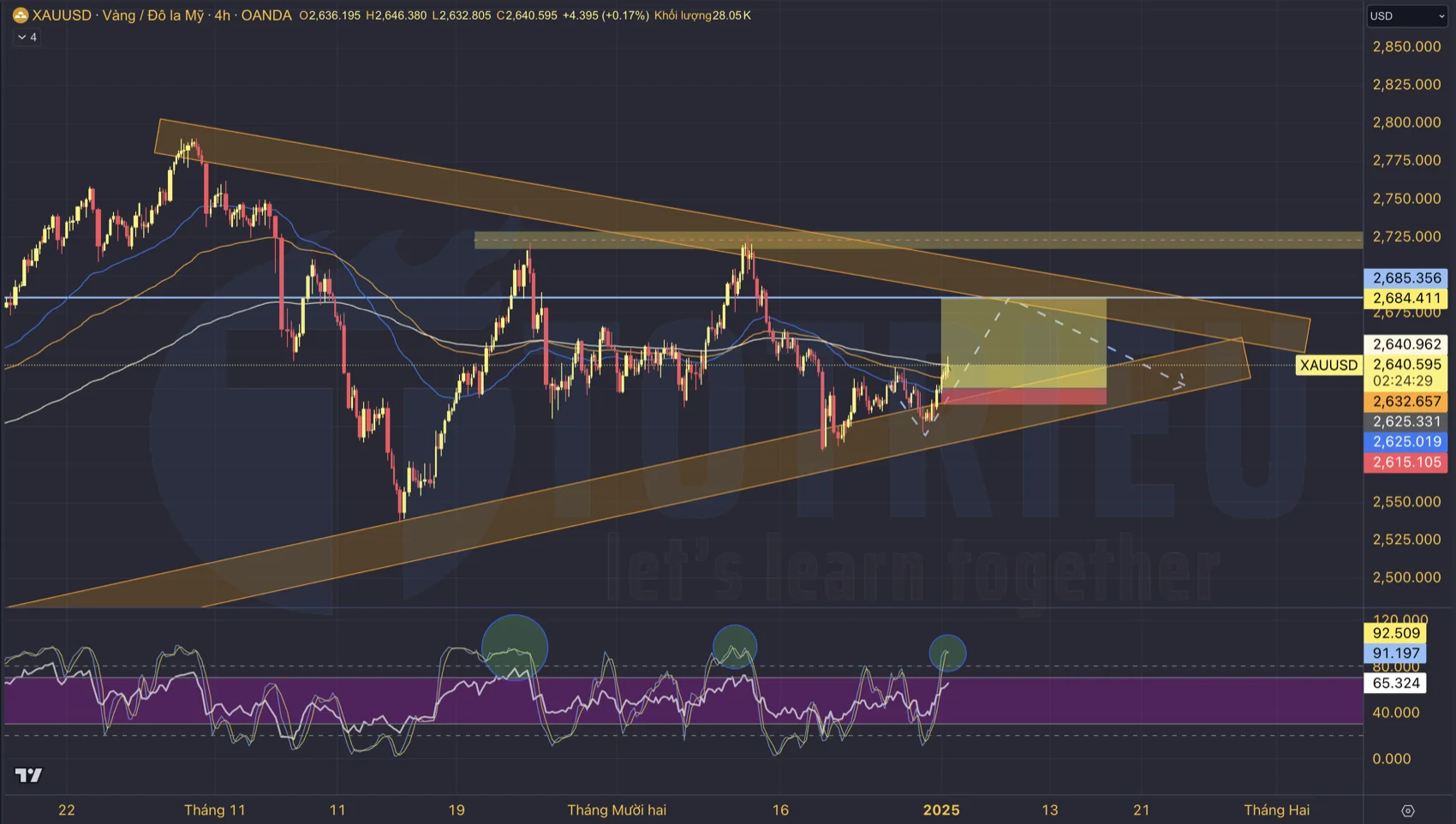
Task: Select the red stop-loss zone
Action: [x=1023, y=396]
